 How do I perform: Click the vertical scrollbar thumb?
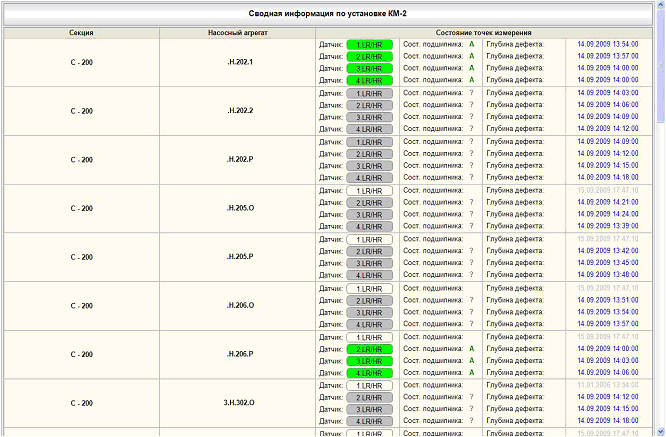coord(660,66)
